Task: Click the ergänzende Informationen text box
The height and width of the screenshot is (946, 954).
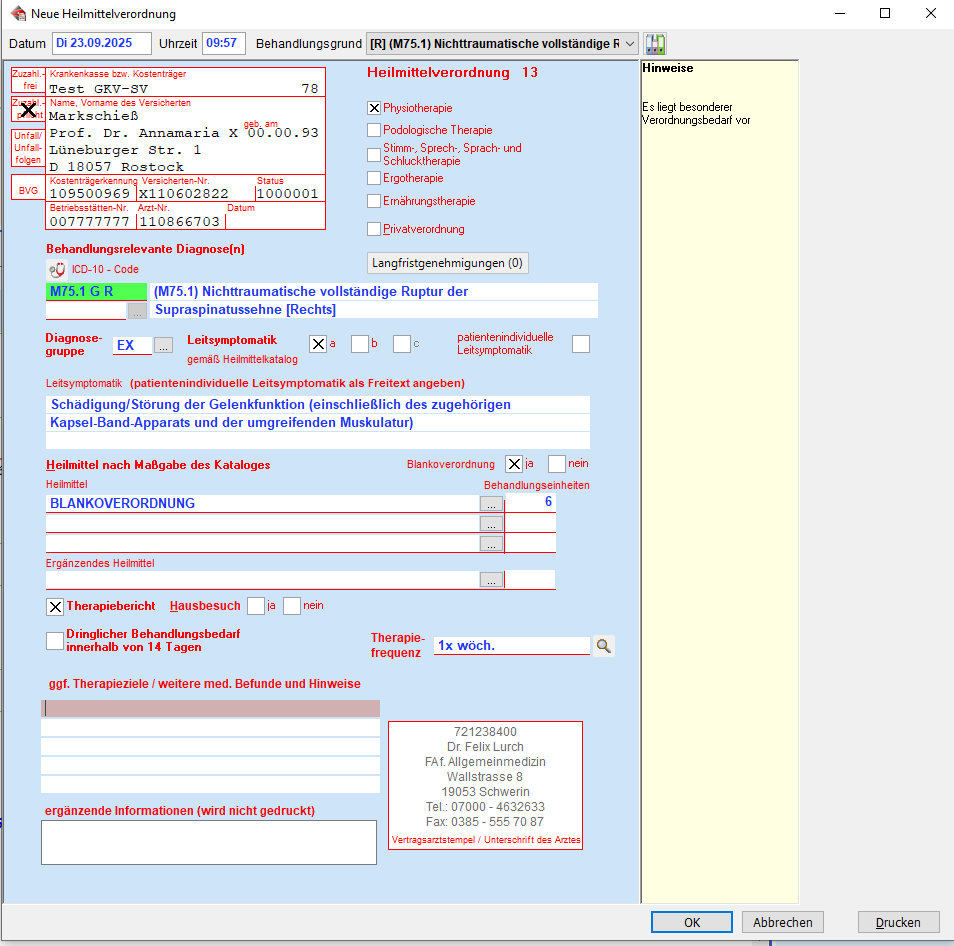Action: coord(208,842)
